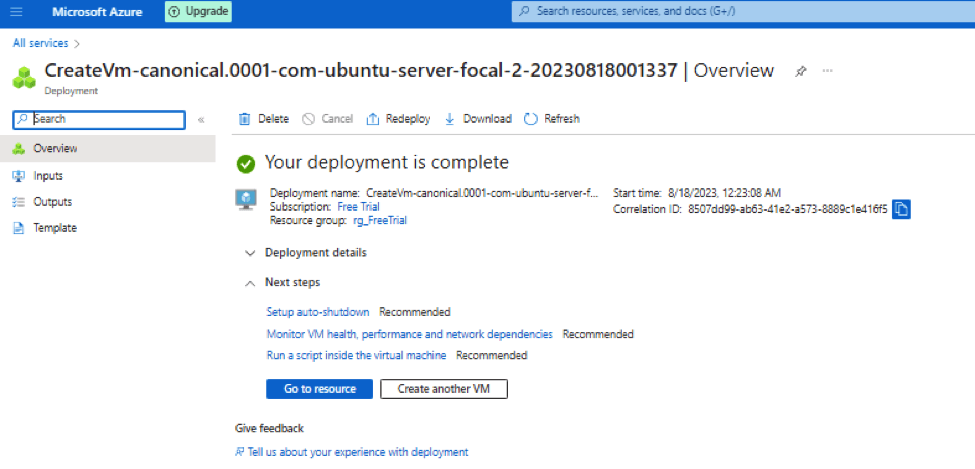
Task: Open the Free Trial subscription link
Action: pyautogui.click(x=358, y=206)
